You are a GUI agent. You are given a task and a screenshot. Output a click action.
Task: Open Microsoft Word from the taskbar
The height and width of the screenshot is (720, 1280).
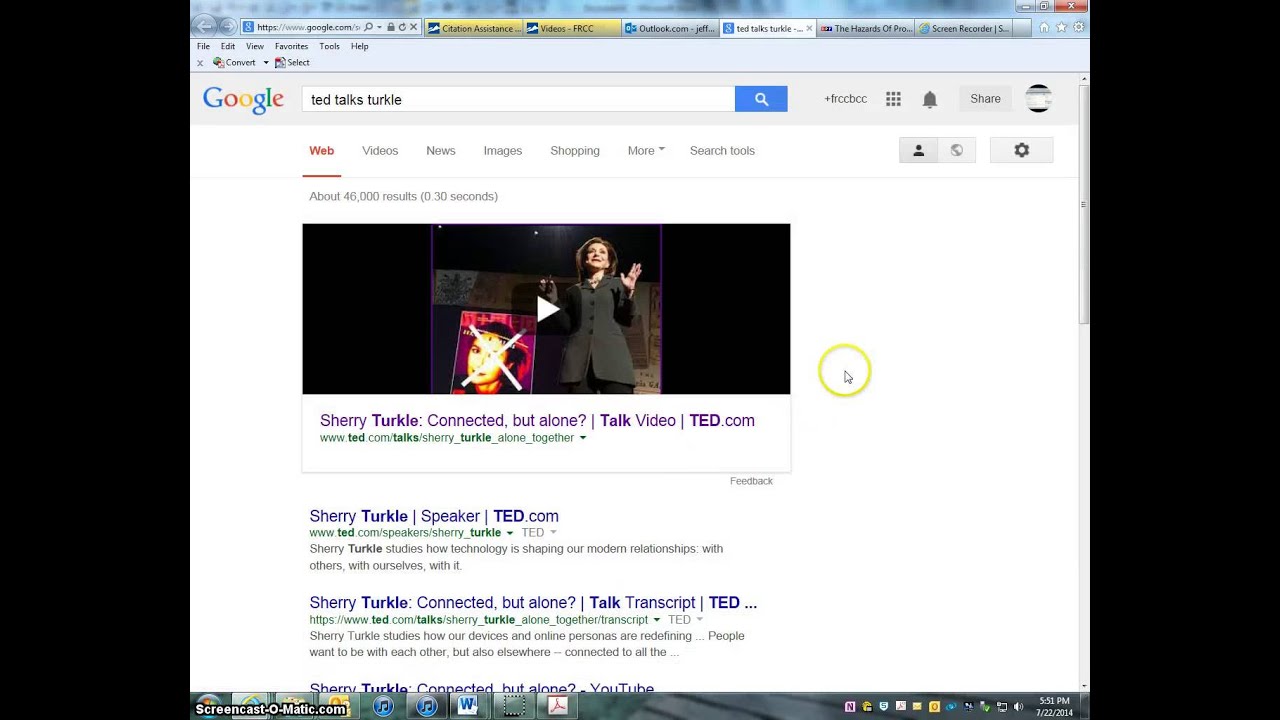468,706
